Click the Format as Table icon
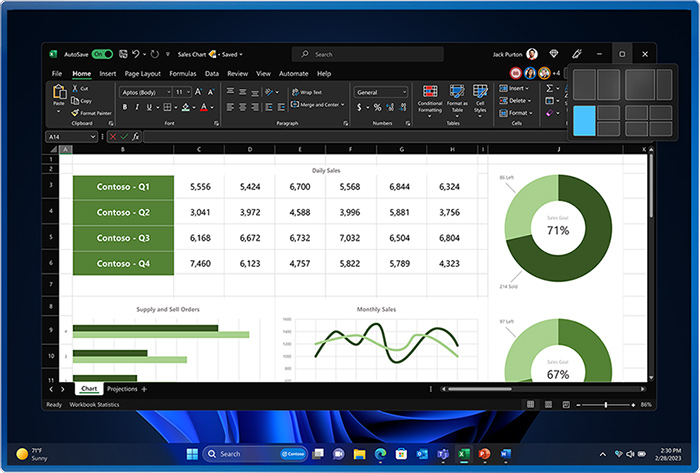Screen dimensions: 700x473 456,101
